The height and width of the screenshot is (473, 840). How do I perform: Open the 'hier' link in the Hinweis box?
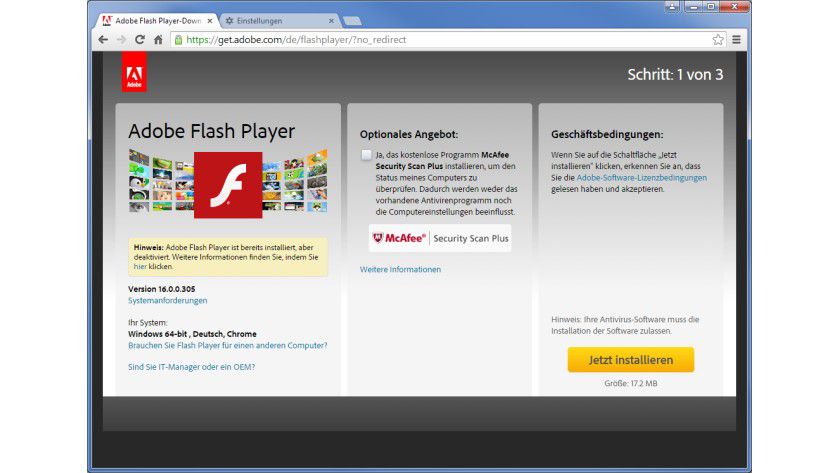[x=140, y=266]
